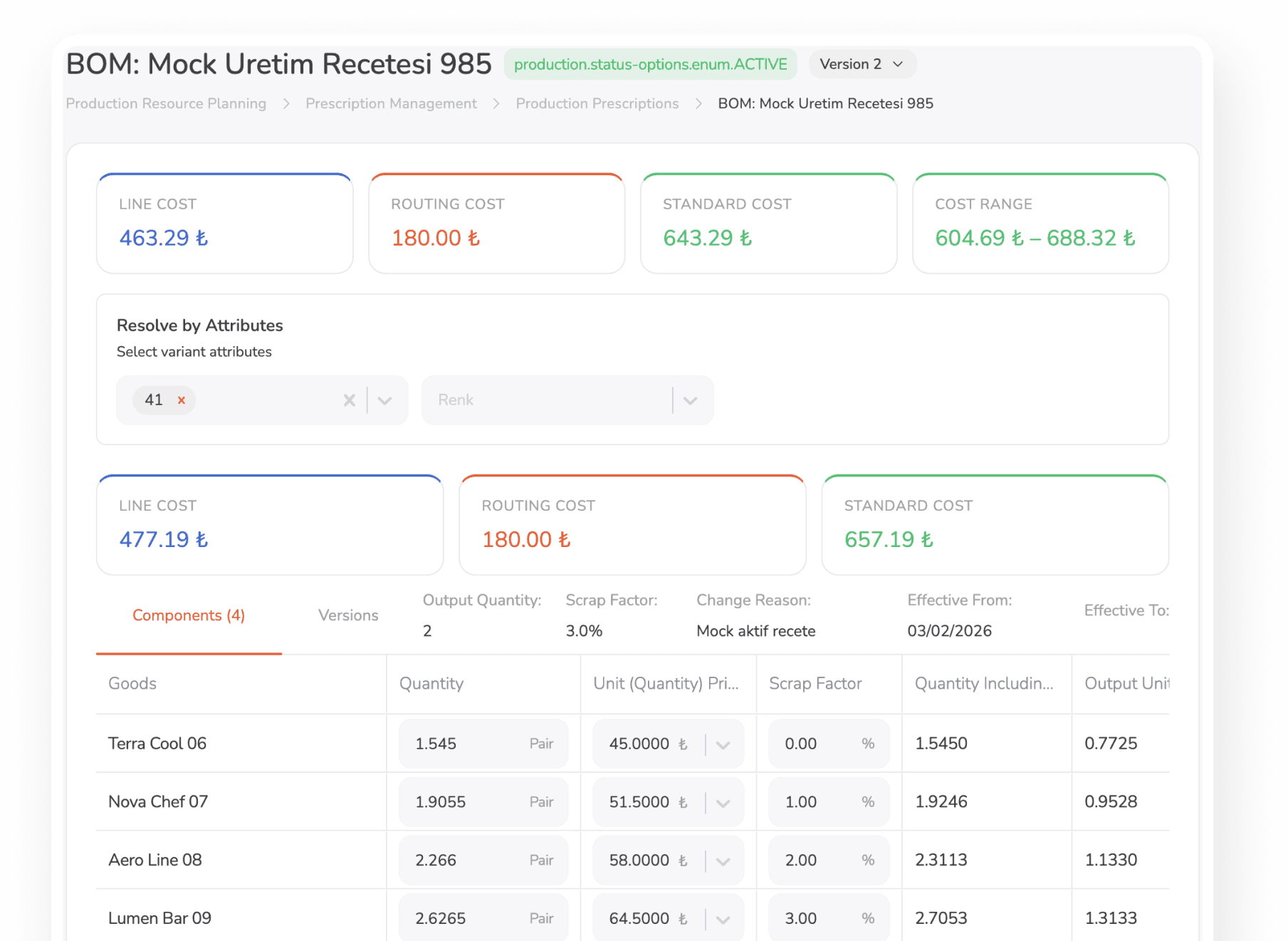Select the Nova Chef 07 goods name
1288x941 pixels.
[158, 802]
